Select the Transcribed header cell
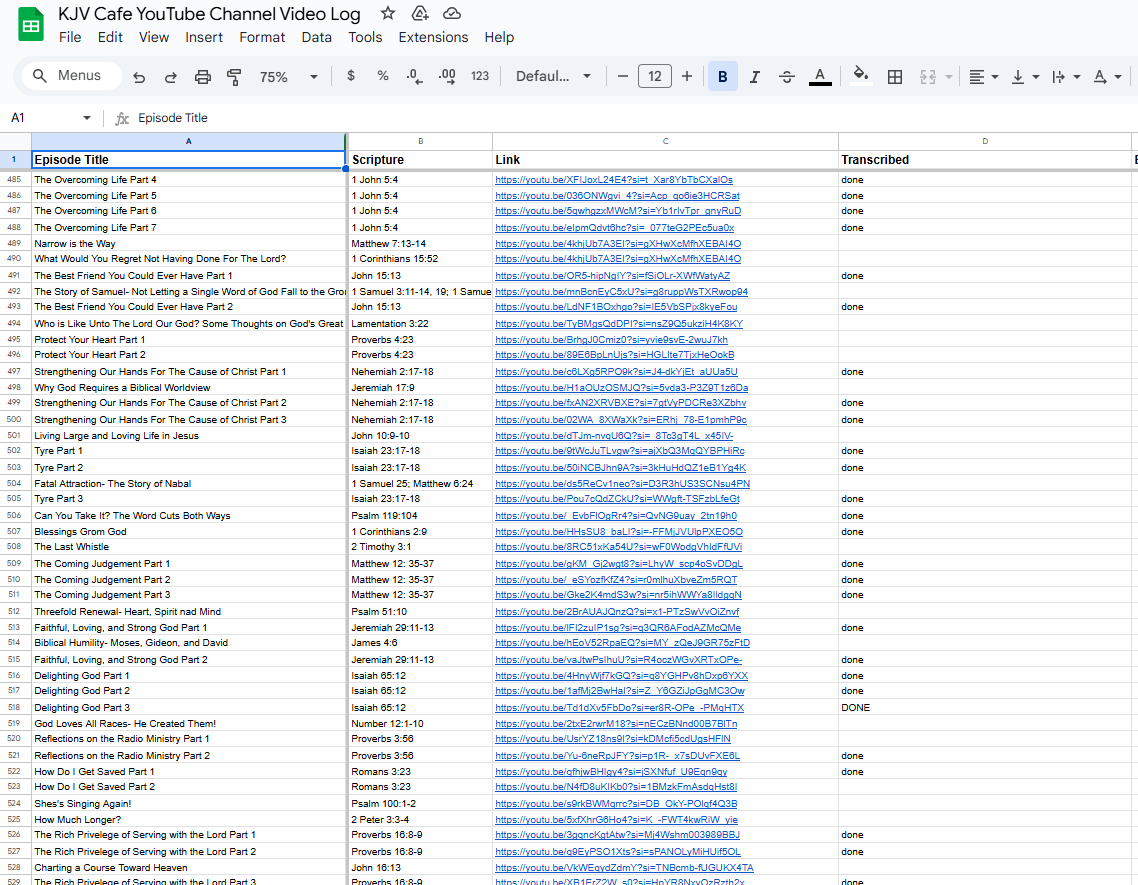Viewport: 1138px width, 885px height. click(985, 160)
